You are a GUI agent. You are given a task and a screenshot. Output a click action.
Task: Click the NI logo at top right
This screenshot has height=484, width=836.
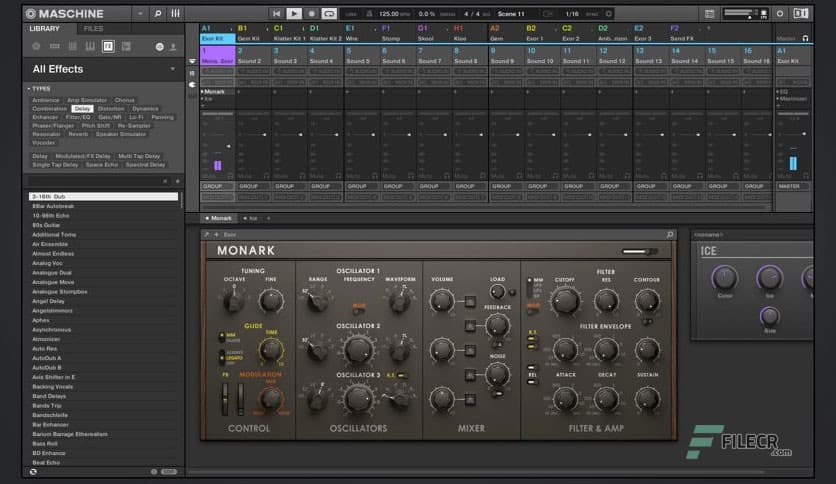pyautogui.click(x=800, y=14)
